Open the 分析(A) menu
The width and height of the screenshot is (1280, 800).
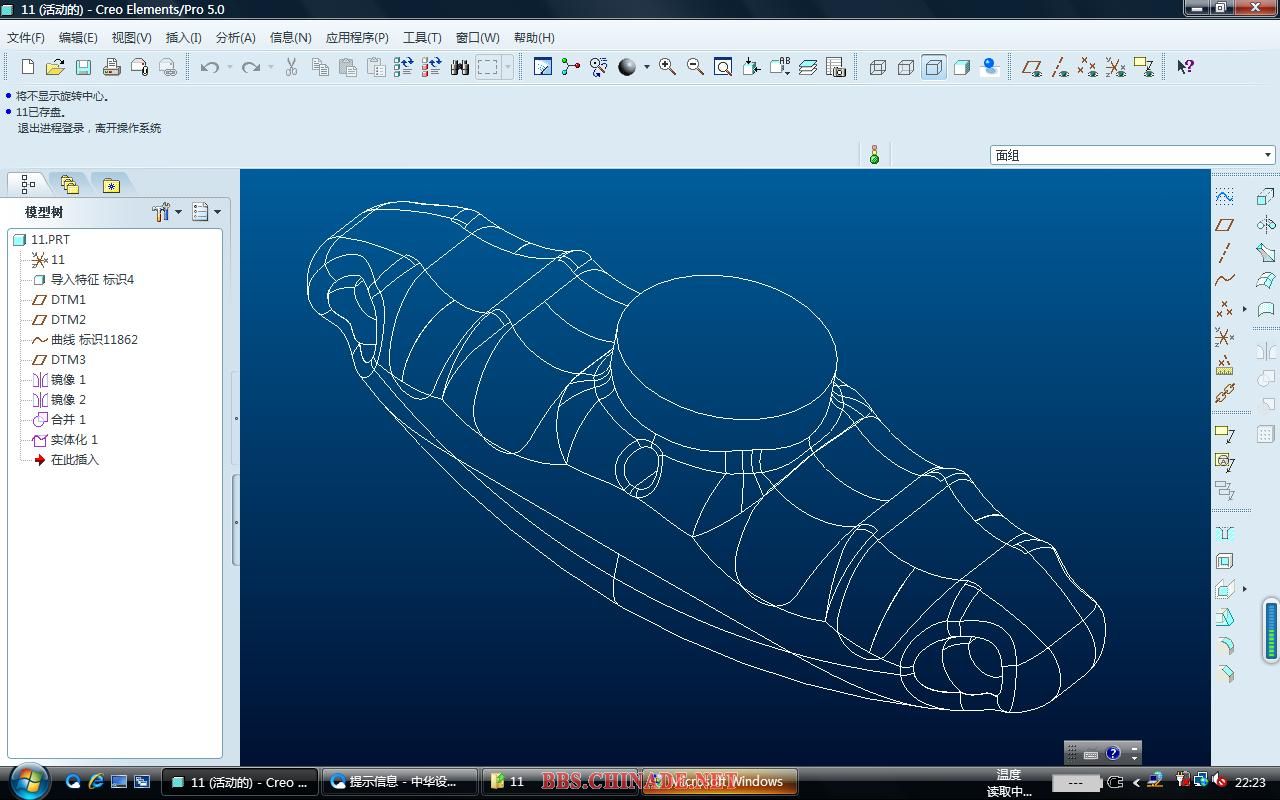(235, 37)
